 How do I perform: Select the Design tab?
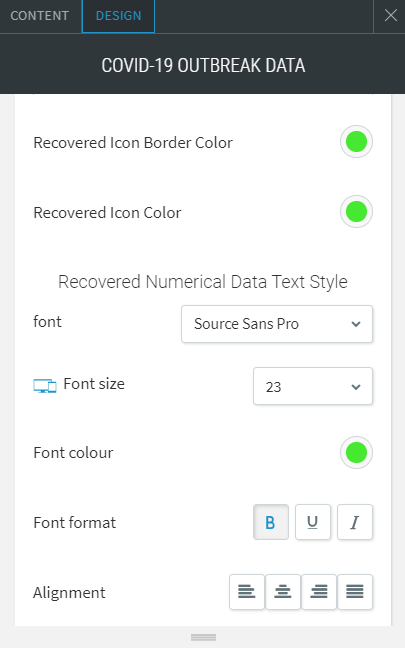(x=119, y=16)
